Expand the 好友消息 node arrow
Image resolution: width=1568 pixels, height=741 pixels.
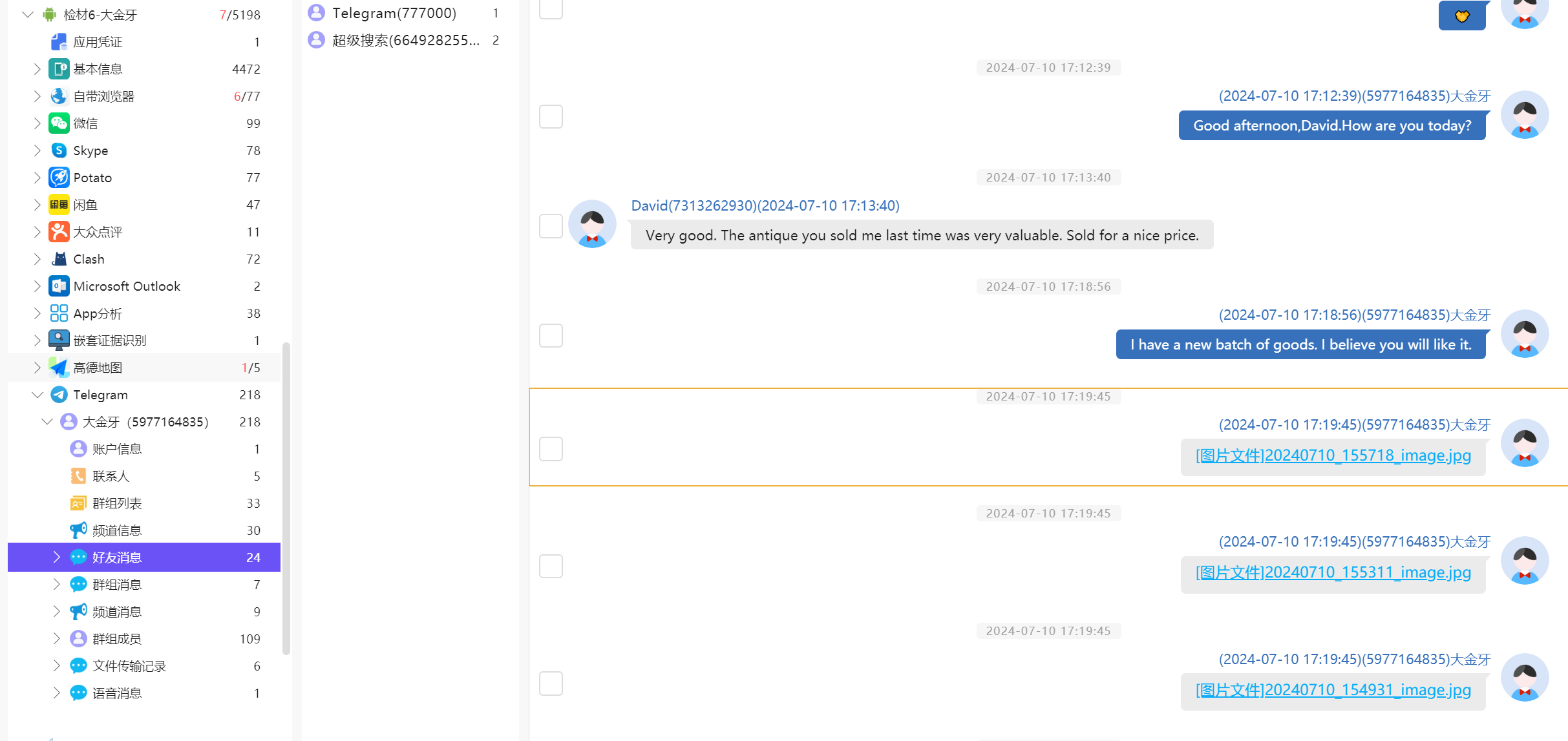point(56,558)
